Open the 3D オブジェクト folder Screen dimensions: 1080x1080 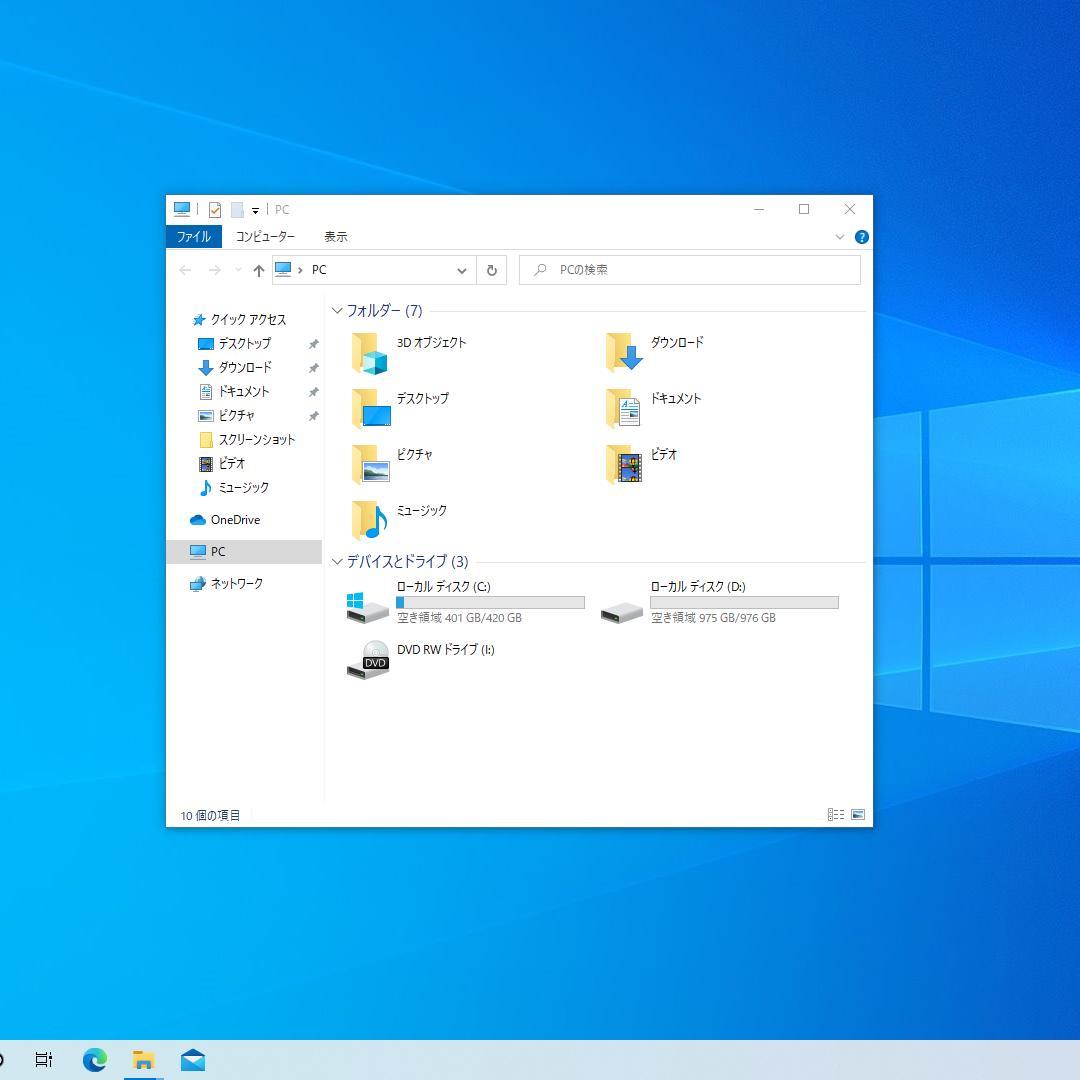point(430,342)
